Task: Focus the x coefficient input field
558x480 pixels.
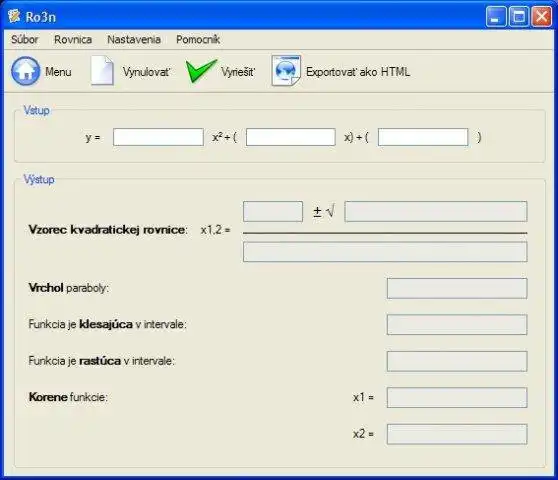Action: click(x=291, y=137)
